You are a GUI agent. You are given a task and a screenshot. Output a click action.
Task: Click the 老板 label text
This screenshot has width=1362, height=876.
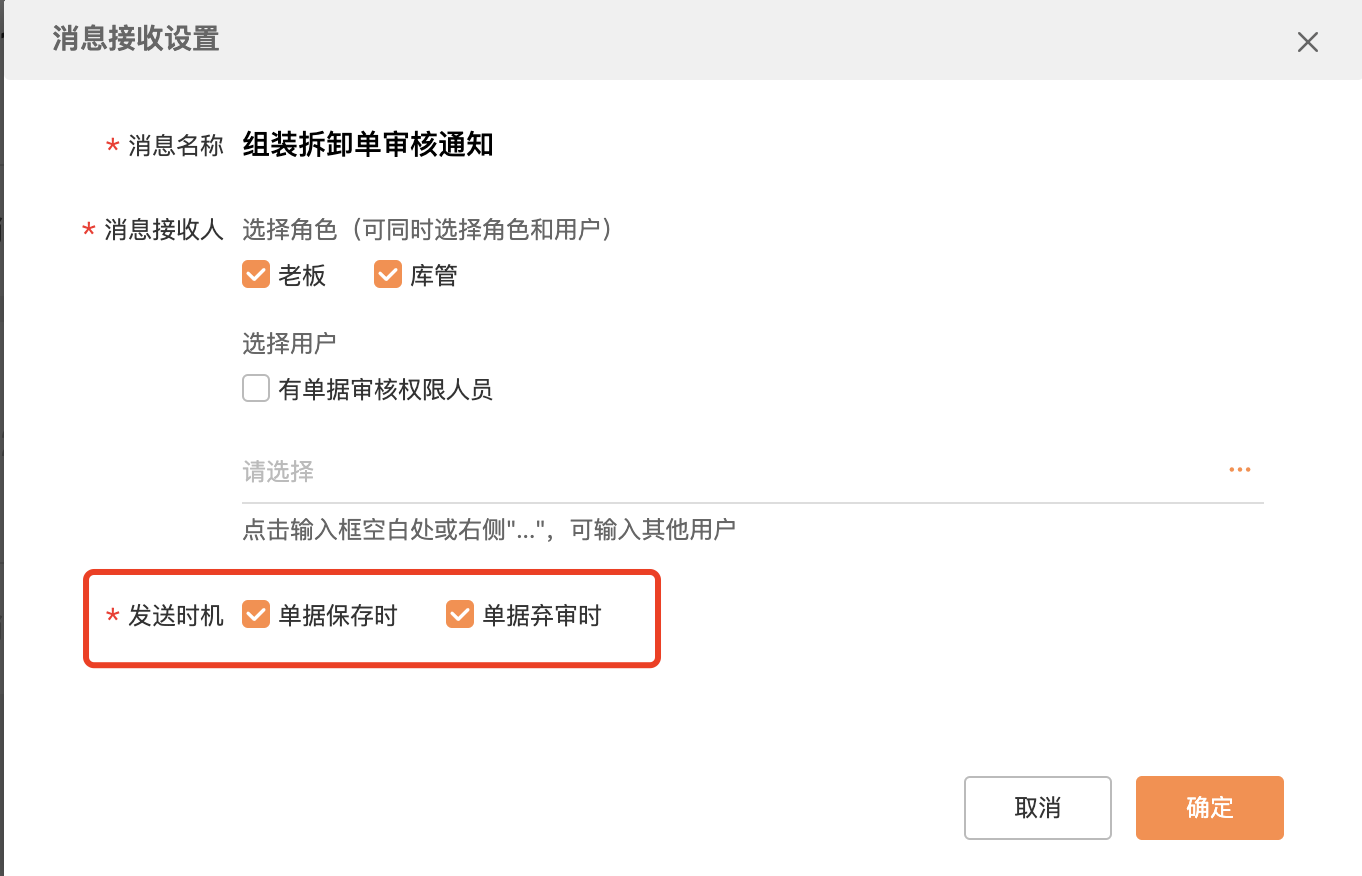(x=302, y=276)
